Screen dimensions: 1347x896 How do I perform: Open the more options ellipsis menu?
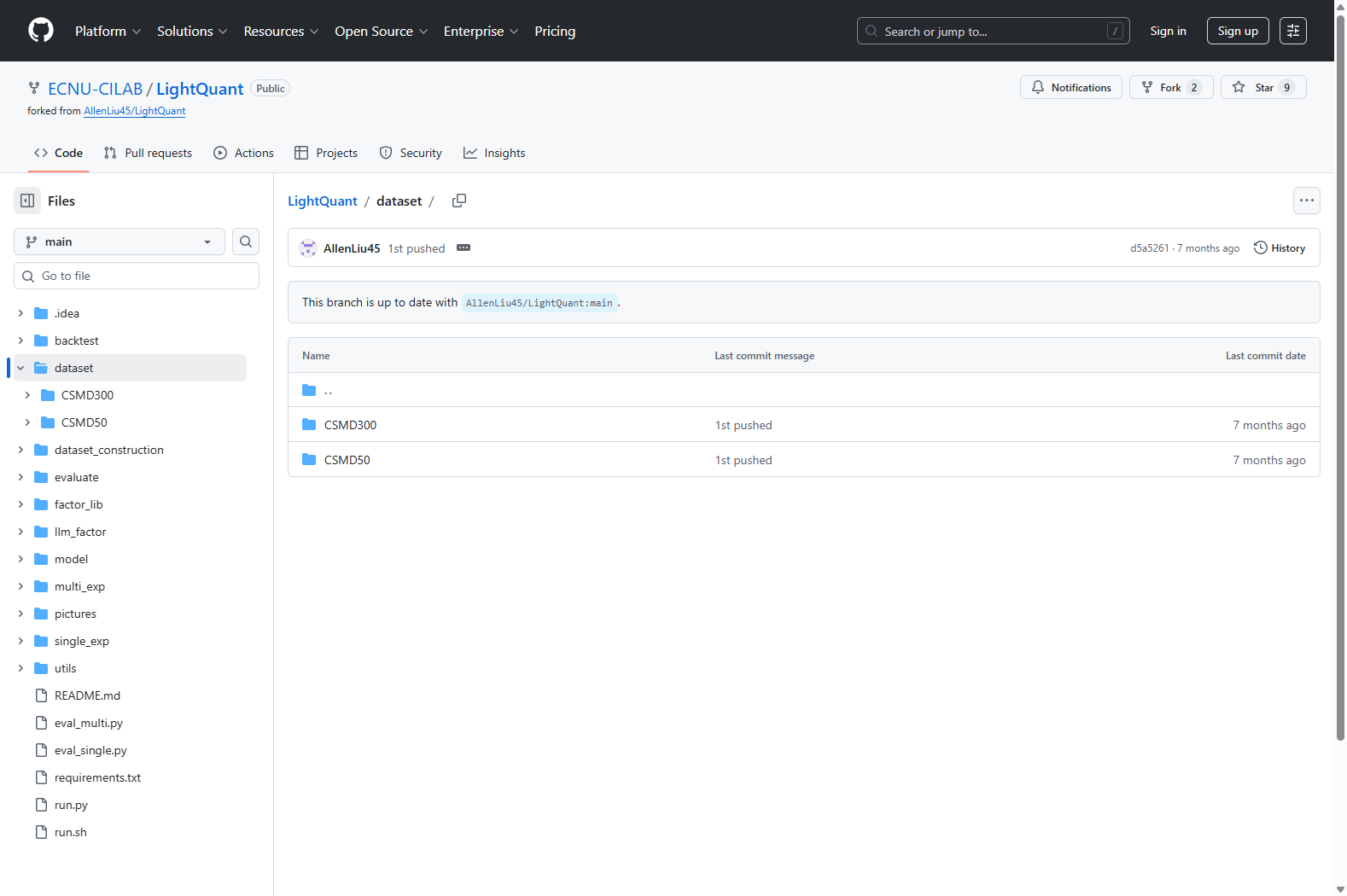tap(1307, 201)
